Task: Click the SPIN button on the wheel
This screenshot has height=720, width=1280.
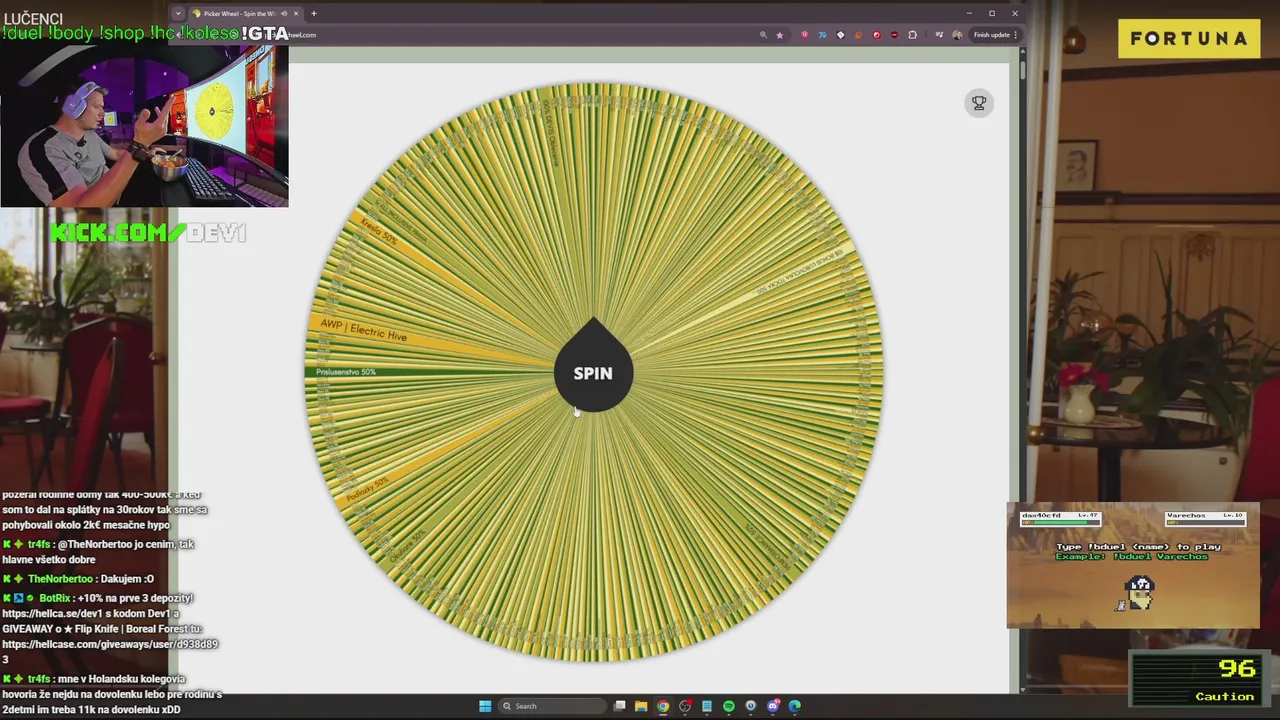Action: click(x=593, y=373)
